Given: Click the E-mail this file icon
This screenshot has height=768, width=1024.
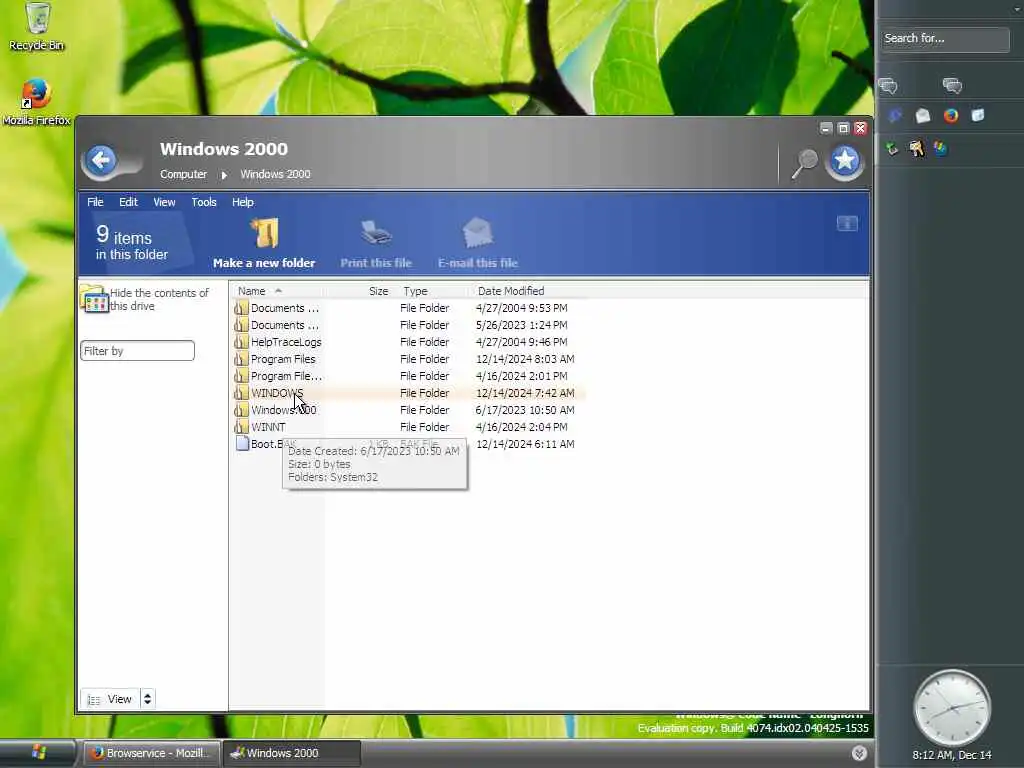Looking at the screenshot, I should [477, 233].
